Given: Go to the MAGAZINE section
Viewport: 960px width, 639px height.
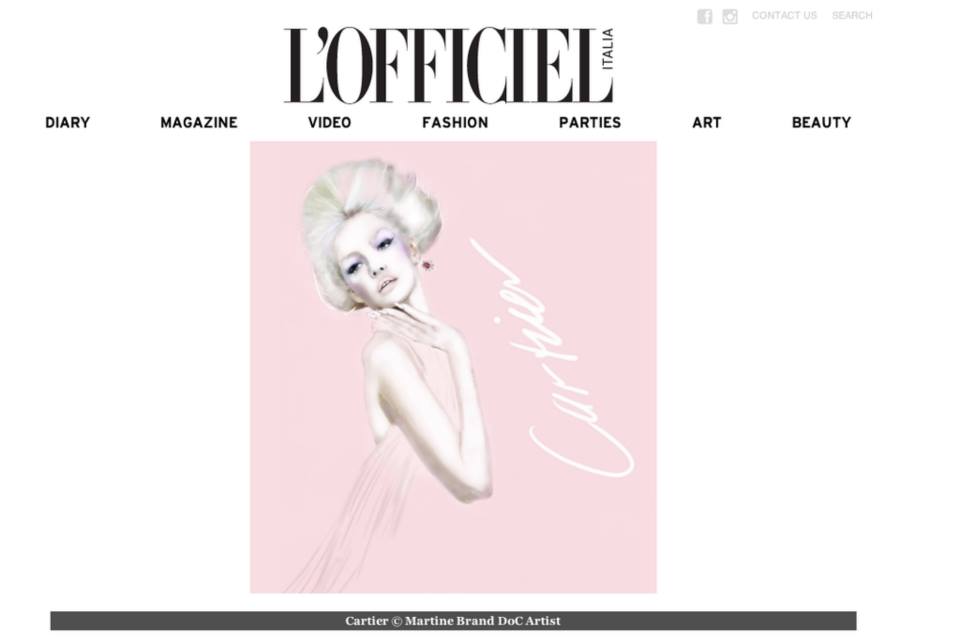Looking at the screenshot, I should [x=199, y=122].
